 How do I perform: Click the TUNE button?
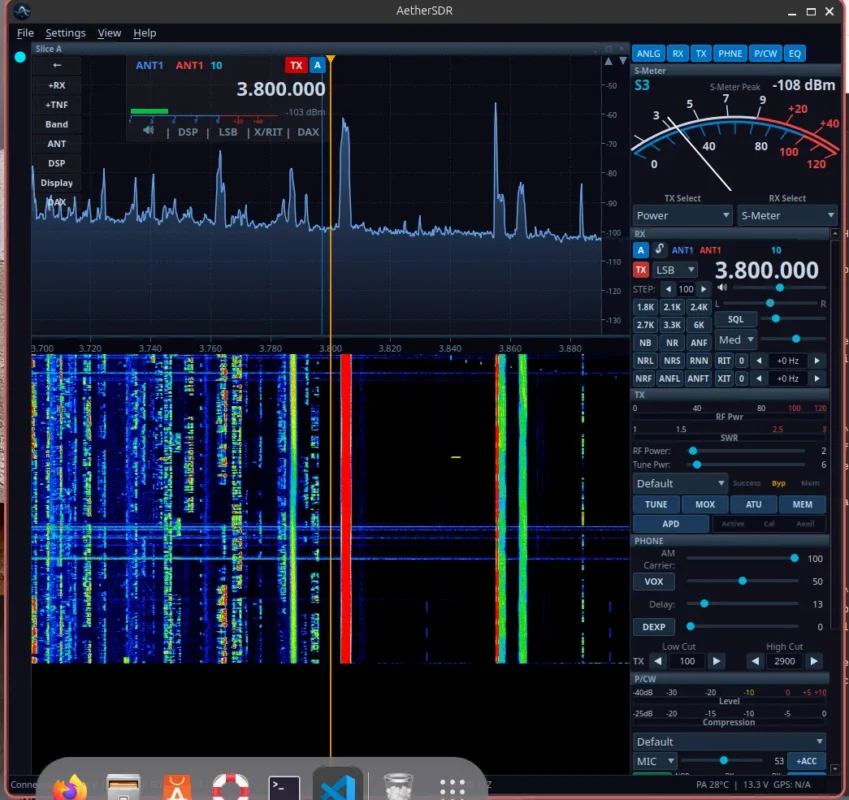click(656, 504)
